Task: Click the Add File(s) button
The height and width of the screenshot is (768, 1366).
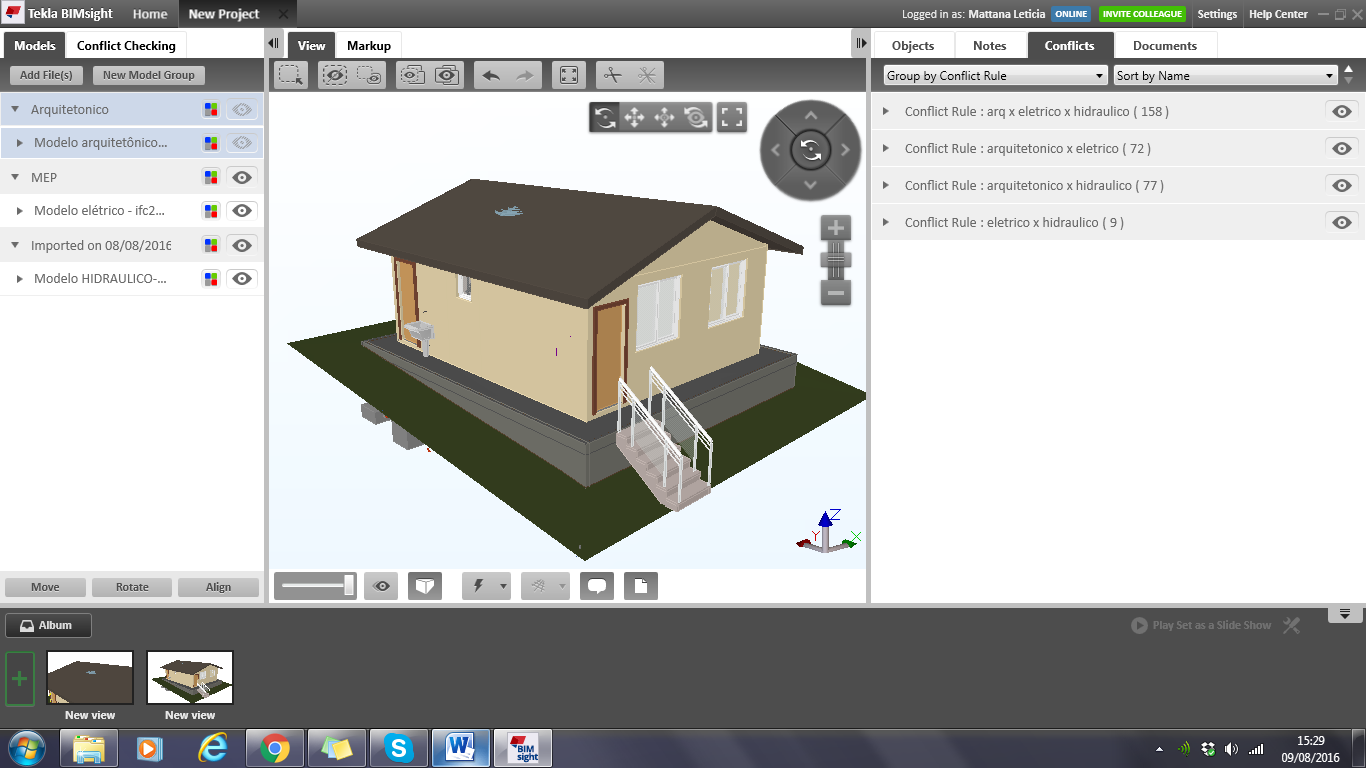Action: pos(46,75)
